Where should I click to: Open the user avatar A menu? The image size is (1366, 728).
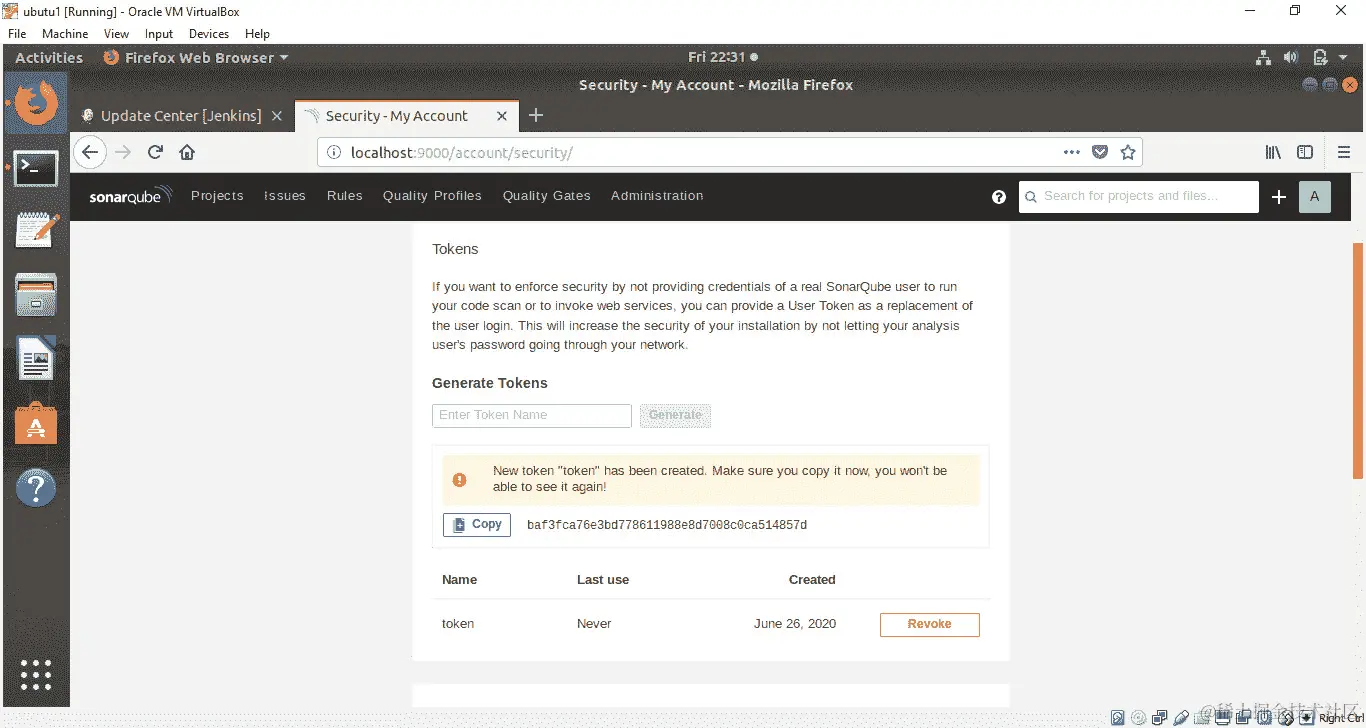(1314, 197)
